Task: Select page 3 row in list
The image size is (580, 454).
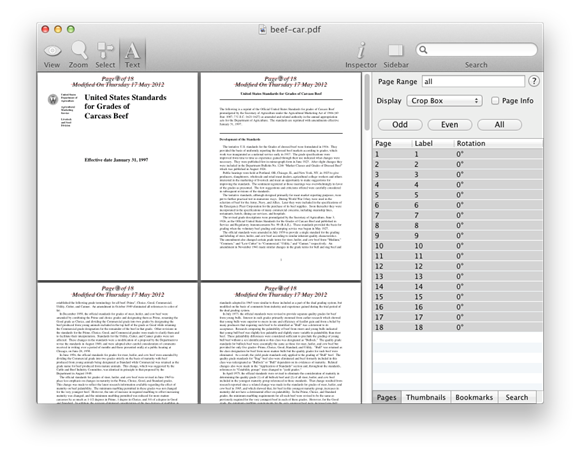Action: (458, 174)
